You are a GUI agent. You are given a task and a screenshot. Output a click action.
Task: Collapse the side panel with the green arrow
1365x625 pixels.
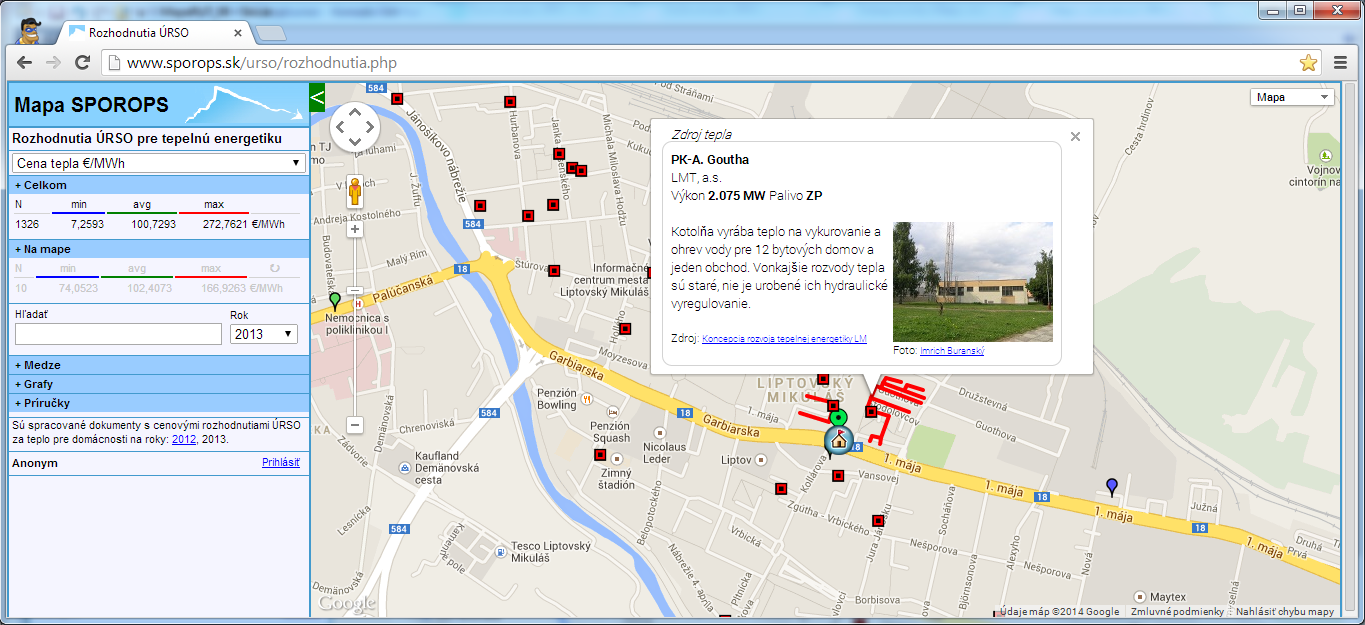coord(318,97)
